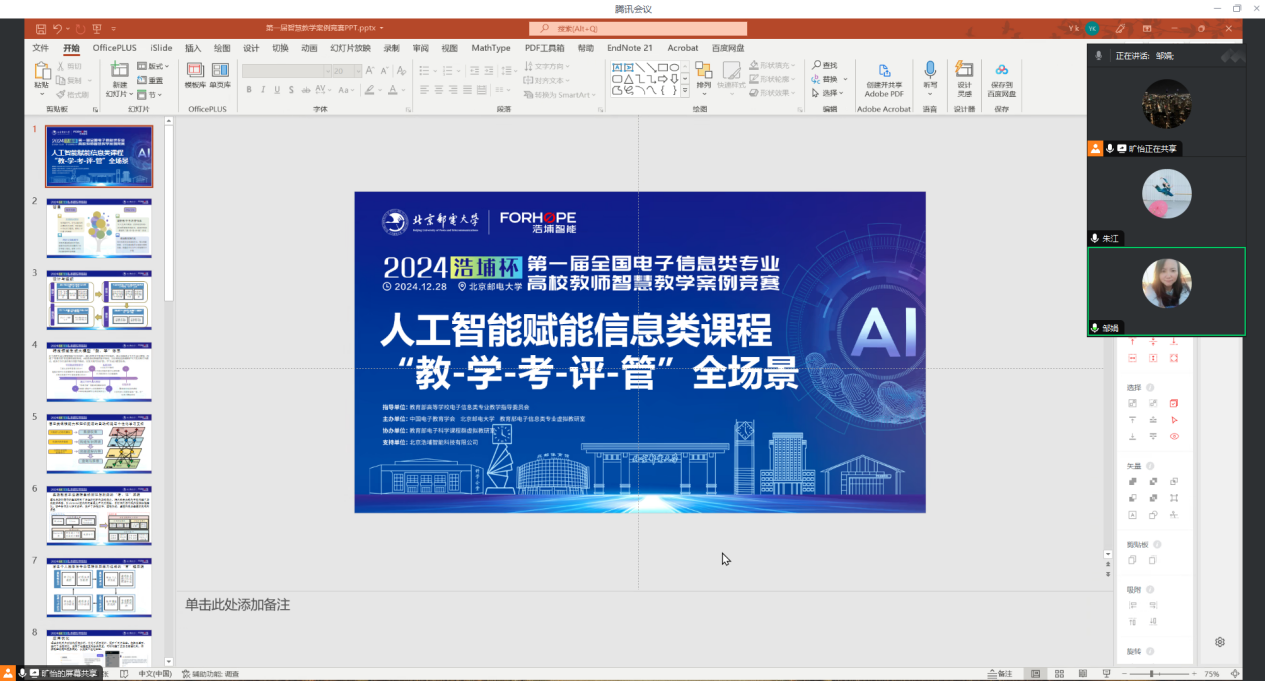Open the 节 section dropdown
This screenshot has height=681, width=1265.
pos(151,94)
